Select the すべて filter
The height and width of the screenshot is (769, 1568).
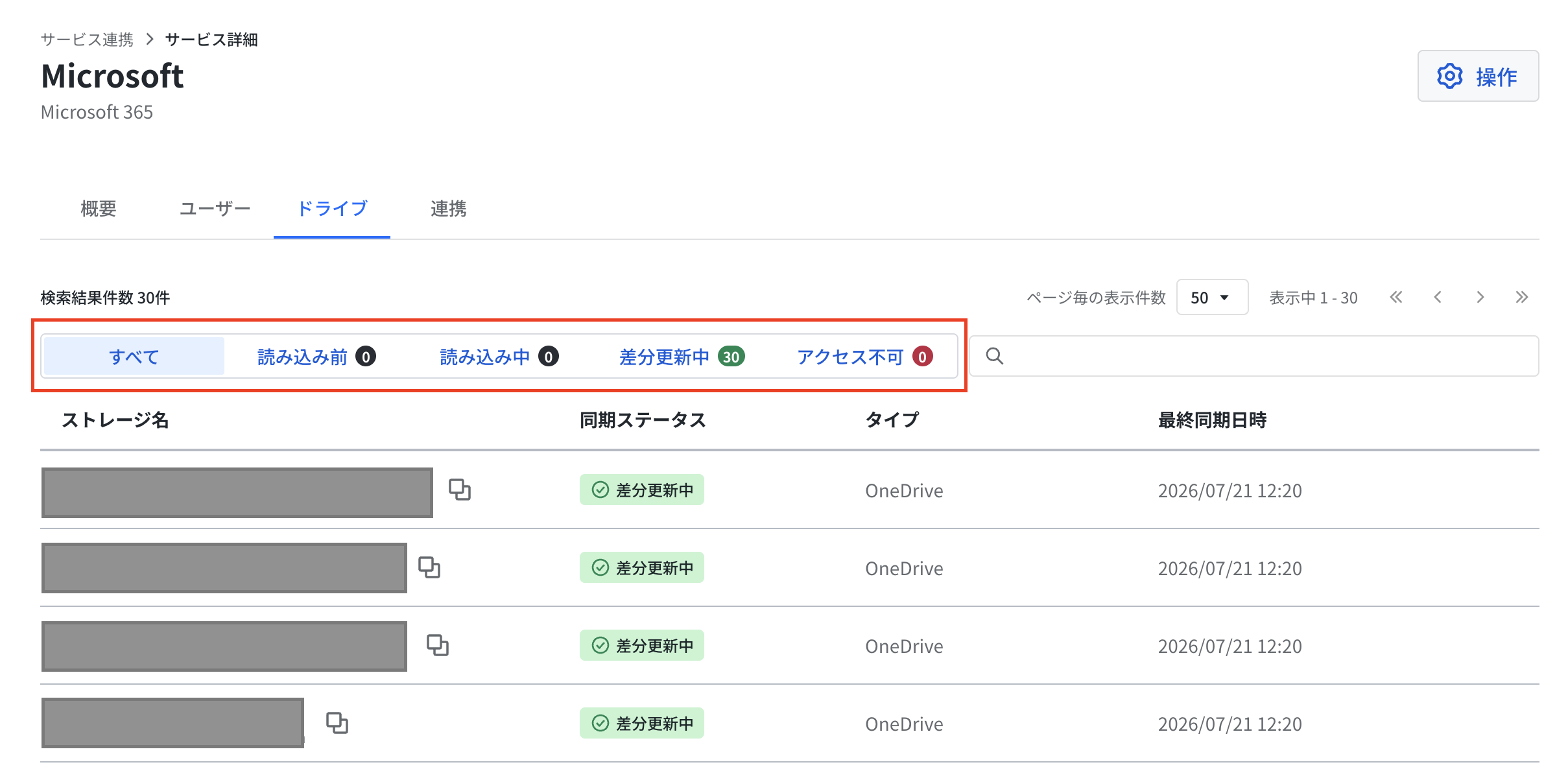click(x=134, y=356)
